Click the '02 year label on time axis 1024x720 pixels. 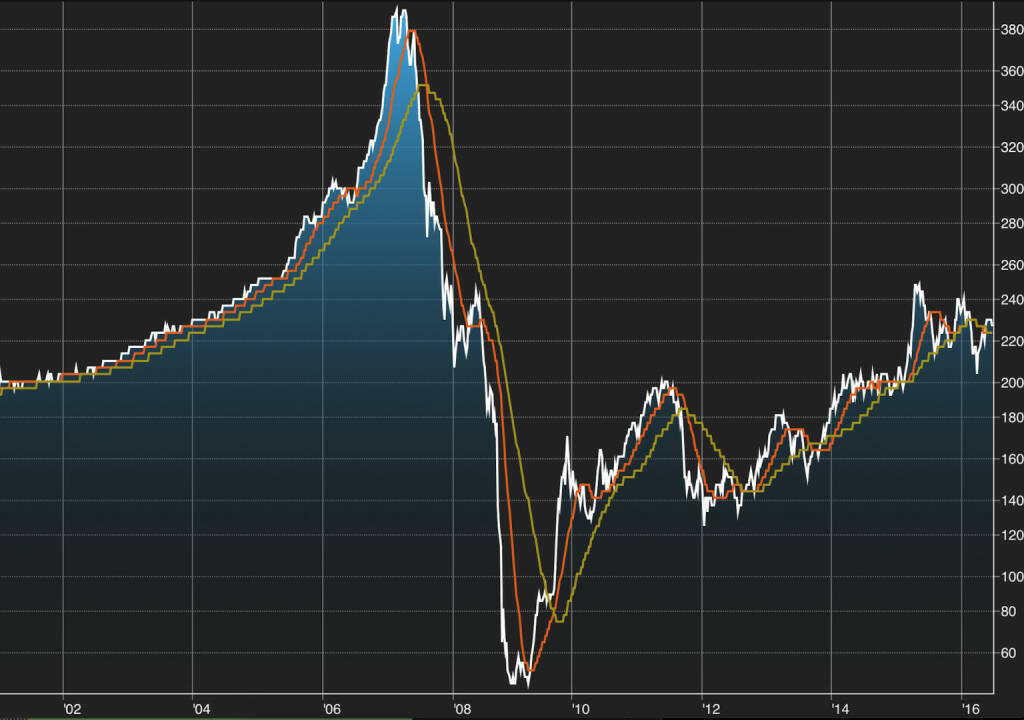pyautogui.click(x=72, y=709)
